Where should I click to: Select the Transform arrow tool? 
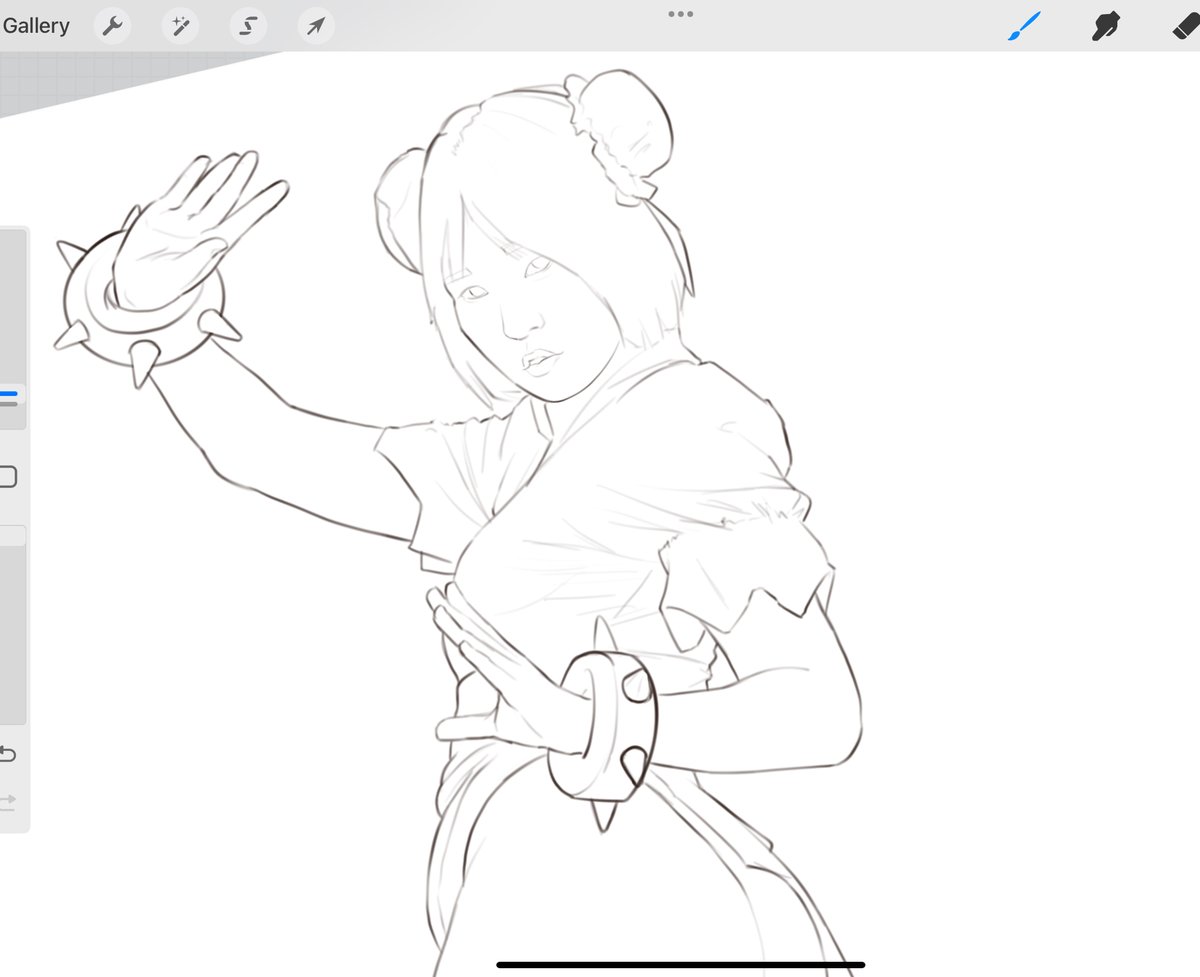coord(315,26)
